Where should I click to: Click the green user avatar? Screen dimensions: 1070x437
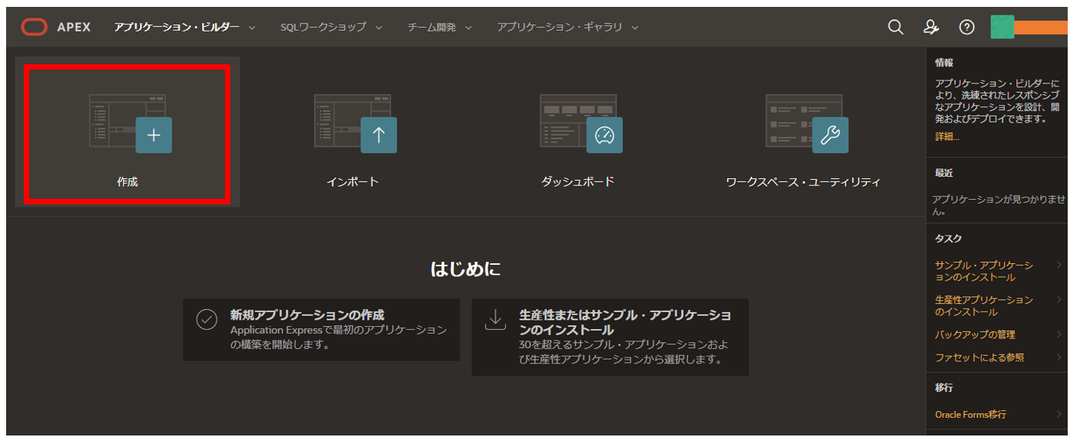click(1002, 27)
